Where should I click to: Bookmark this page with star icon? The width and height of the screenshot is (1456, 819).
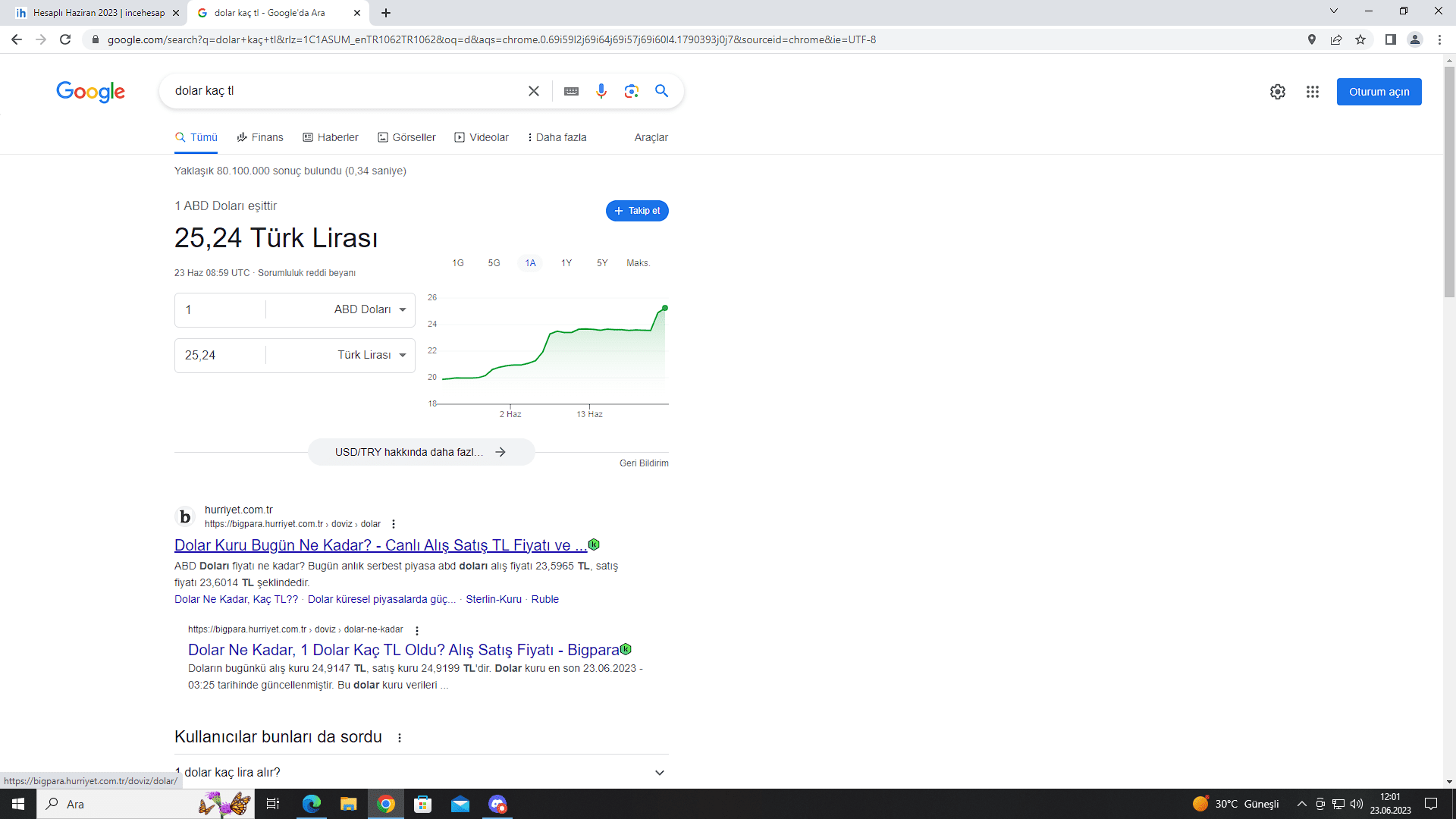tap(1360, 39)
